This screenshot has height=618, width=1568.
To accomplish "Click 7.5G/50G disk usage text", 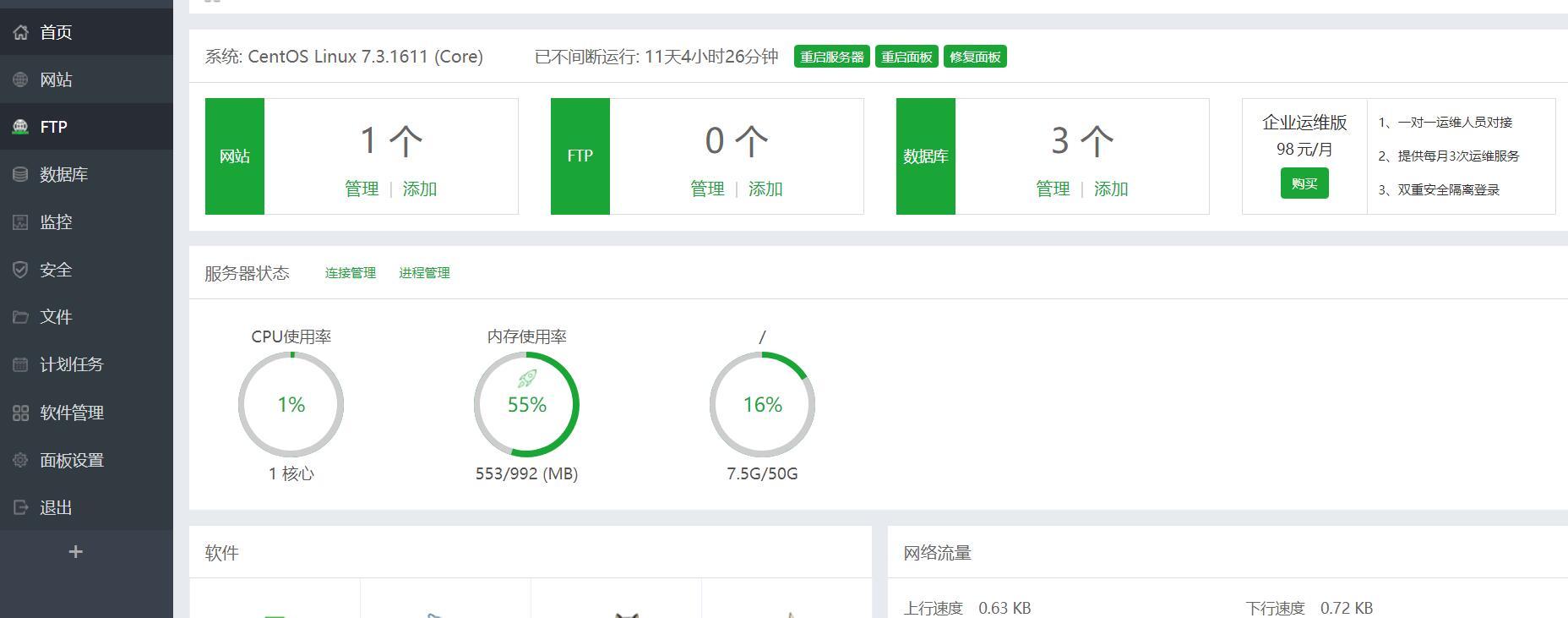I will pyautogui.click(x=762, y=473).
